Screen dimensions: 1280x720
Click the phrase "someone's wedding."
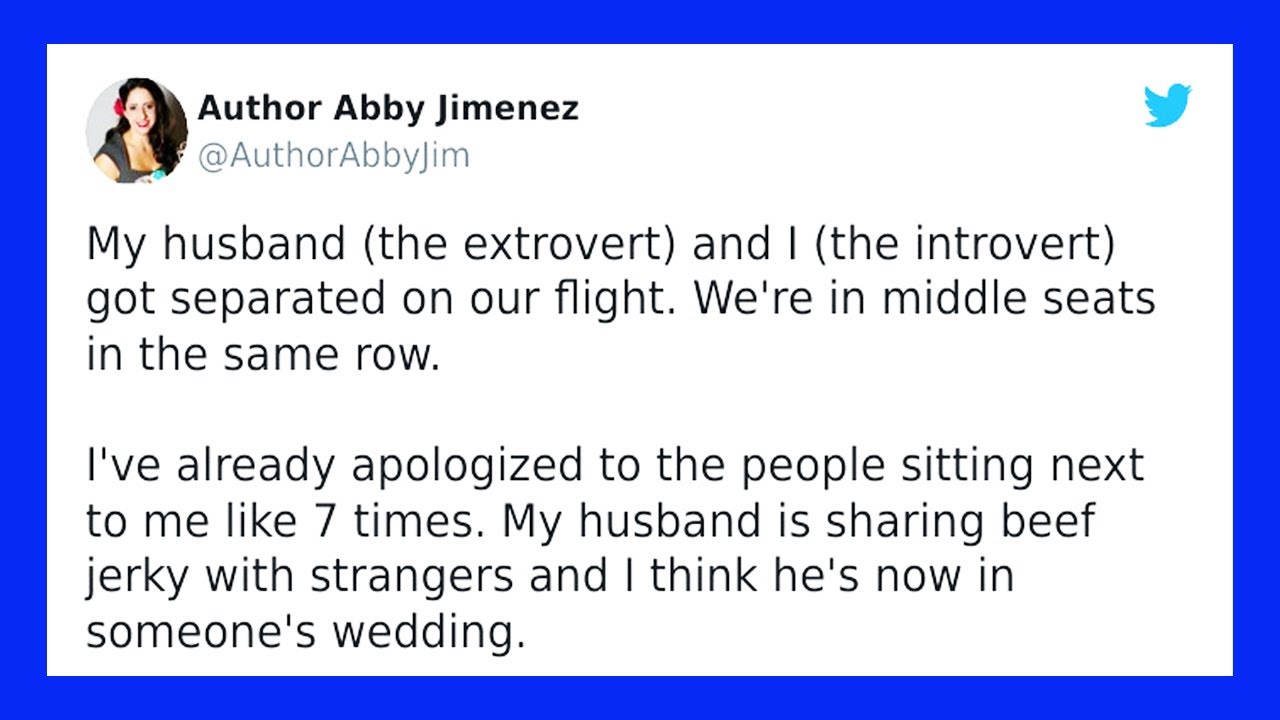[x=305, y=632]
